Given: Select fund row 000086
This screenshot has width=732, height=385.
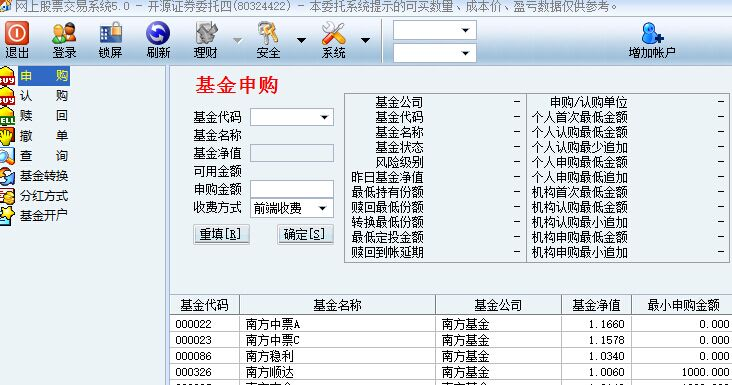Looking at the screenshot, I should pyautogui.click(x=451, y=356).
